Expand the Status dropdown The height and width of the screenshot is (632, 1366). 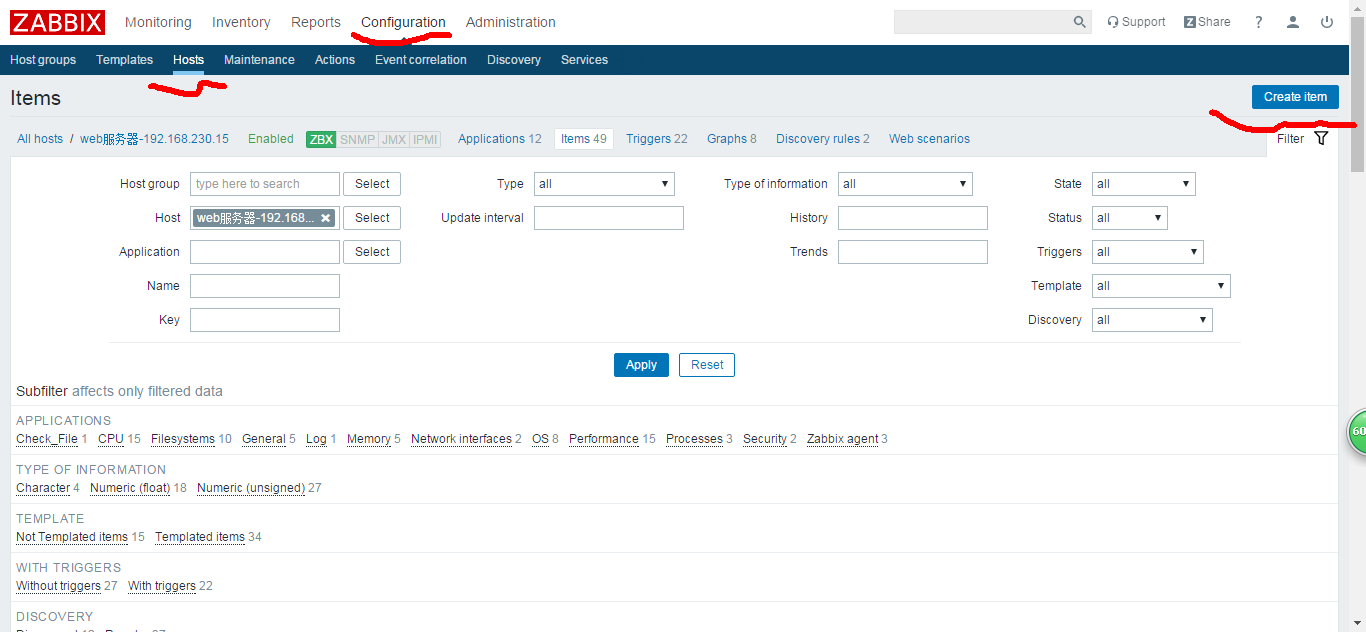(1130, 218)
